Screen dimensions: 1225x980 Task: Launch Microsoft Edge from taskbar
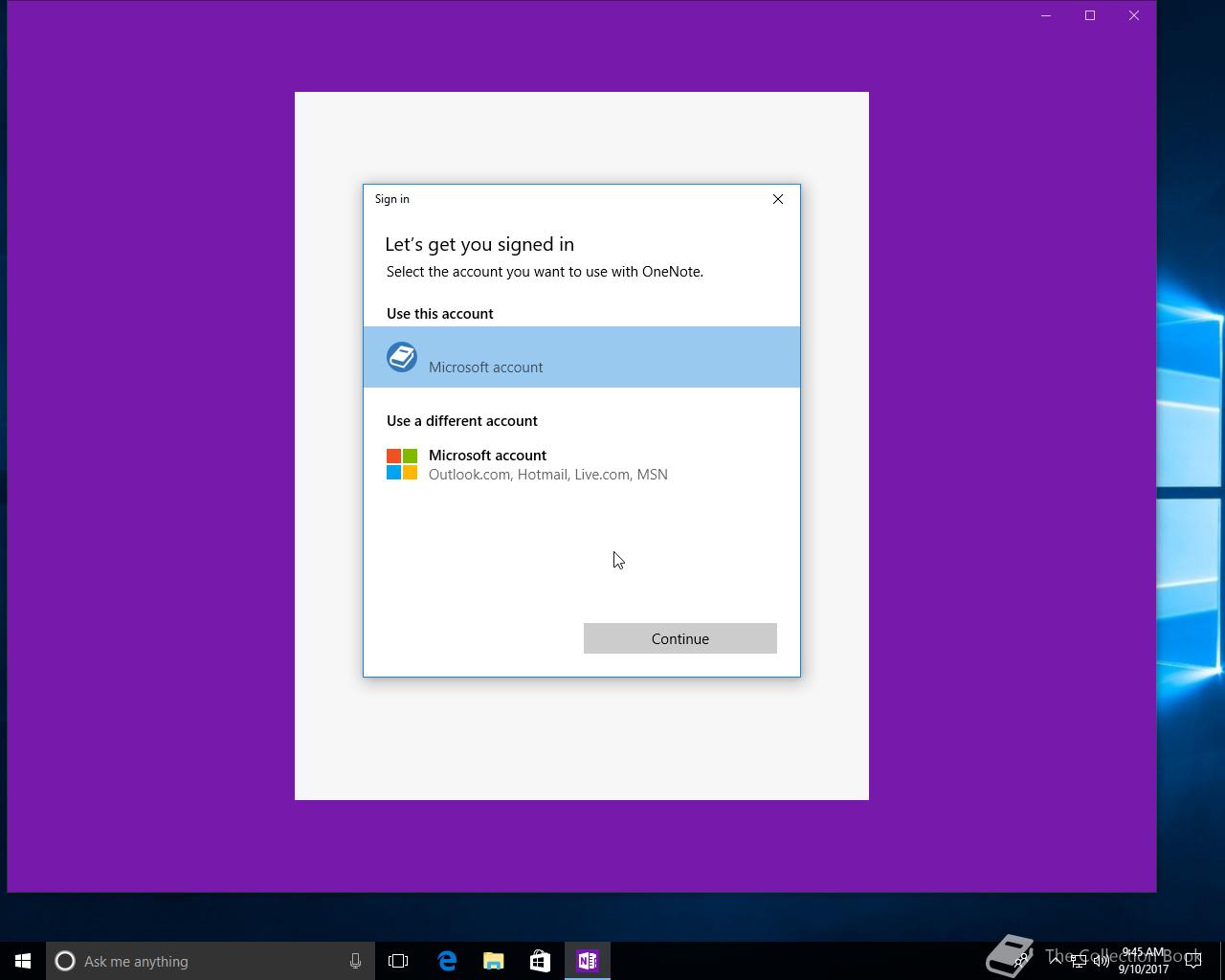tap(447, 961)
